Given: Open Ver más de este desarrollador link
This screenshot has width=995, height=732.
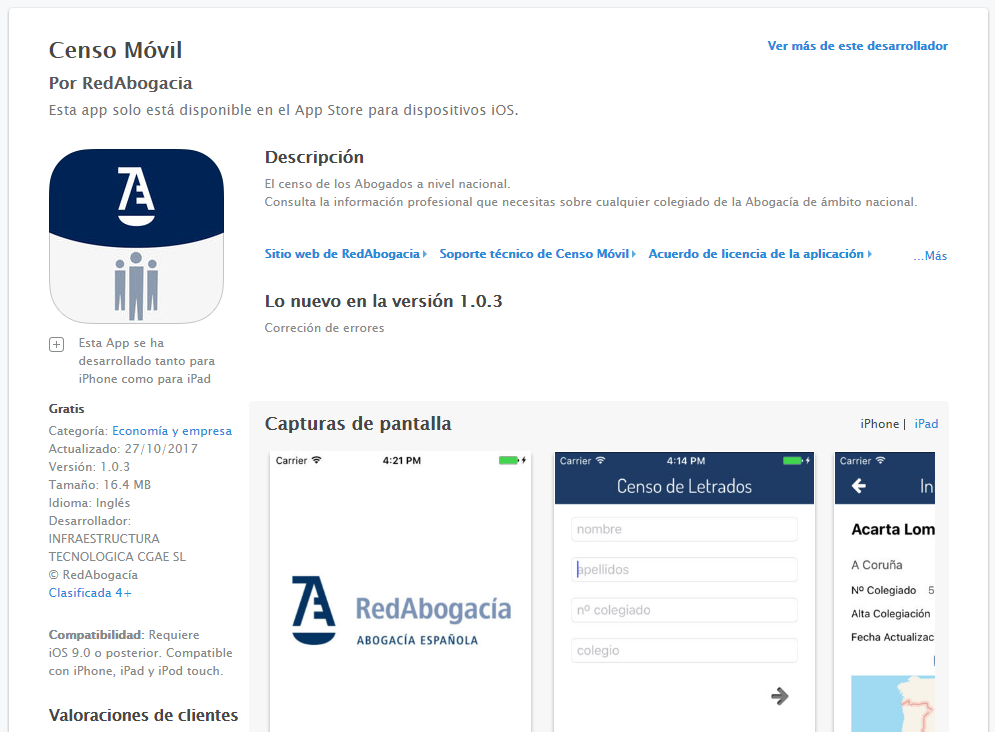Looking at the screenshot, I should 857,46.
